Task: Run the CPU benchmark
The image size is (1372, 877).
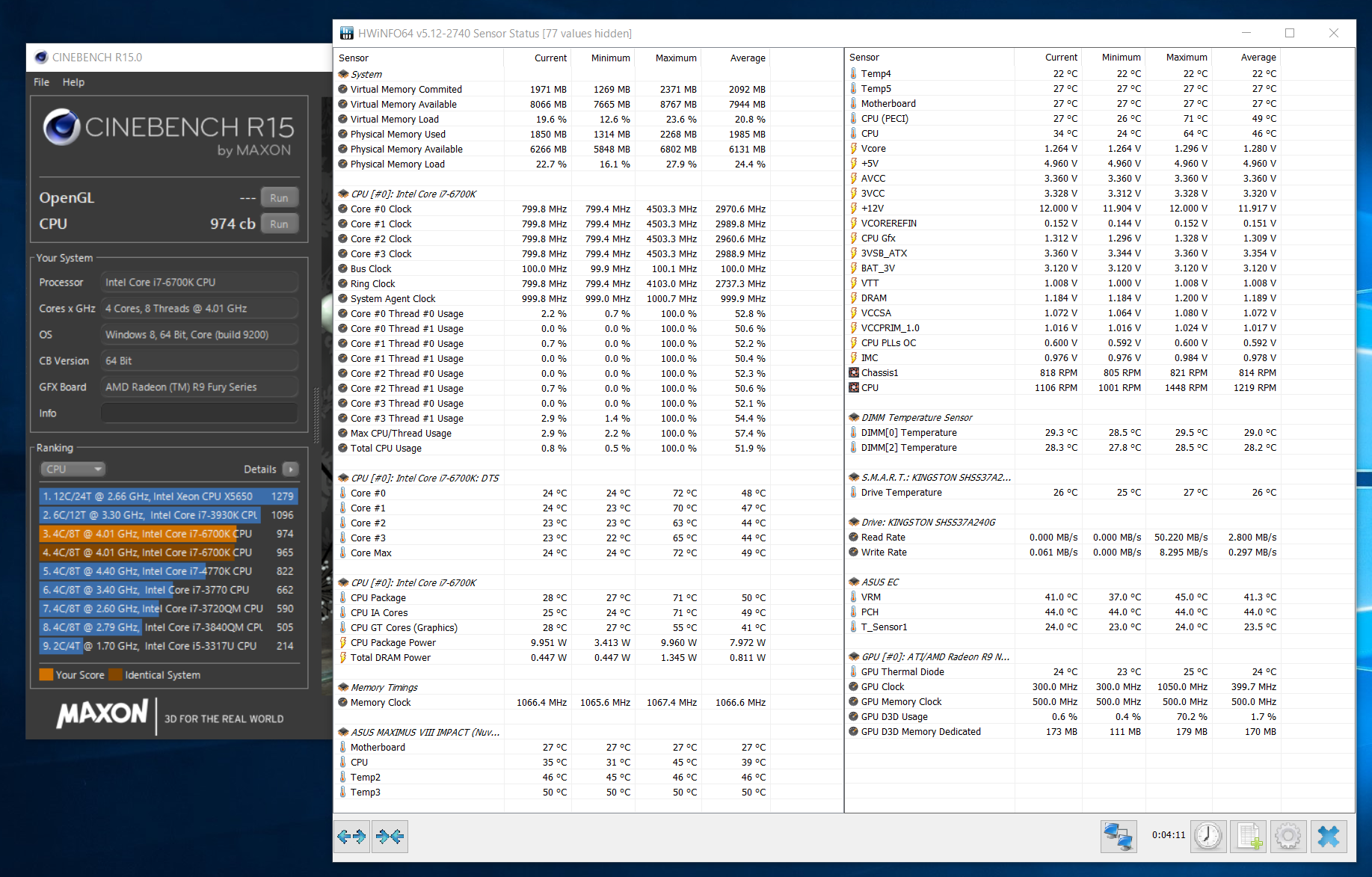Action: (280, 224)
